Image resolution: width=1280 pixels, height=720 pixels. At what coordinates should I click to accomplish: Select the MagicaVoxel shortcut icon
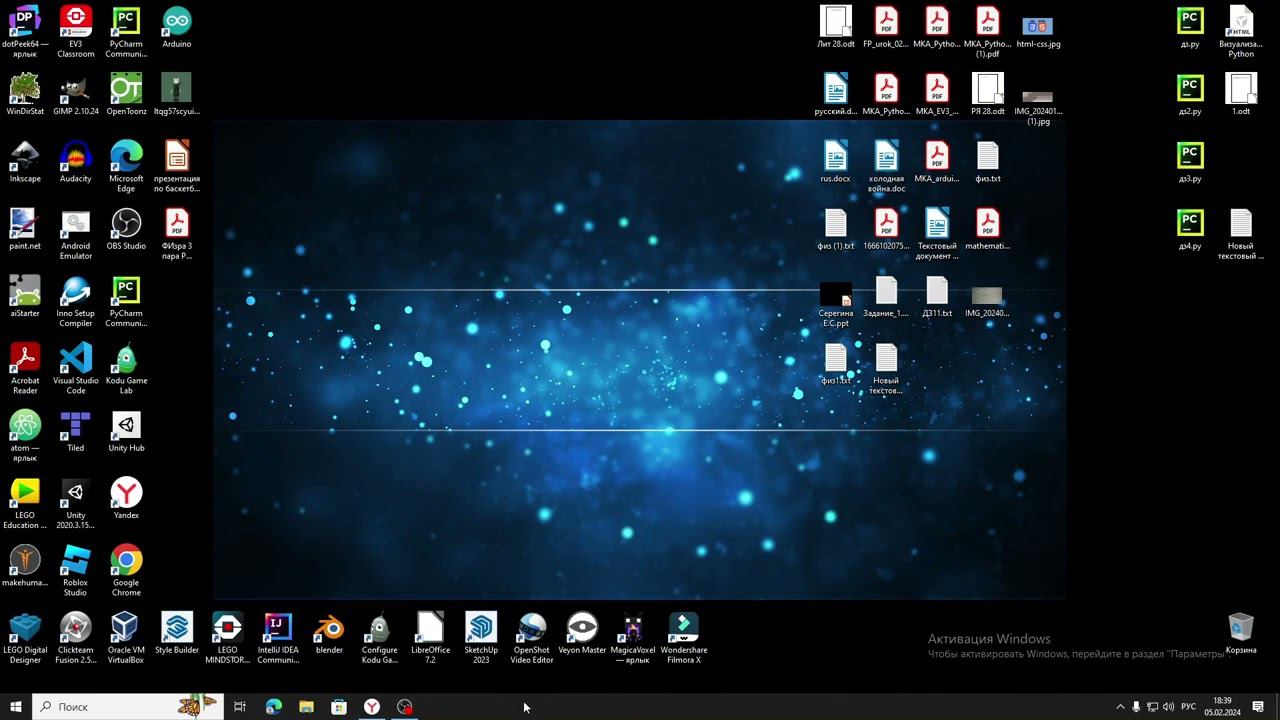pos(633,637)
